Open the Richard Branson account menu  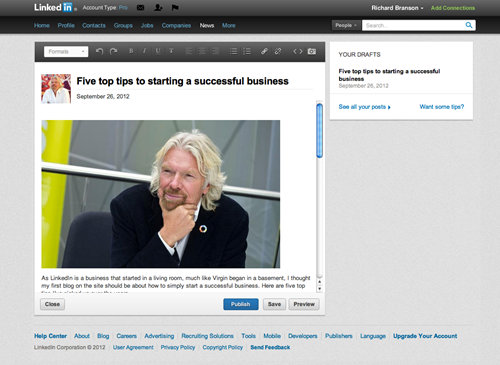click(397, 8)
